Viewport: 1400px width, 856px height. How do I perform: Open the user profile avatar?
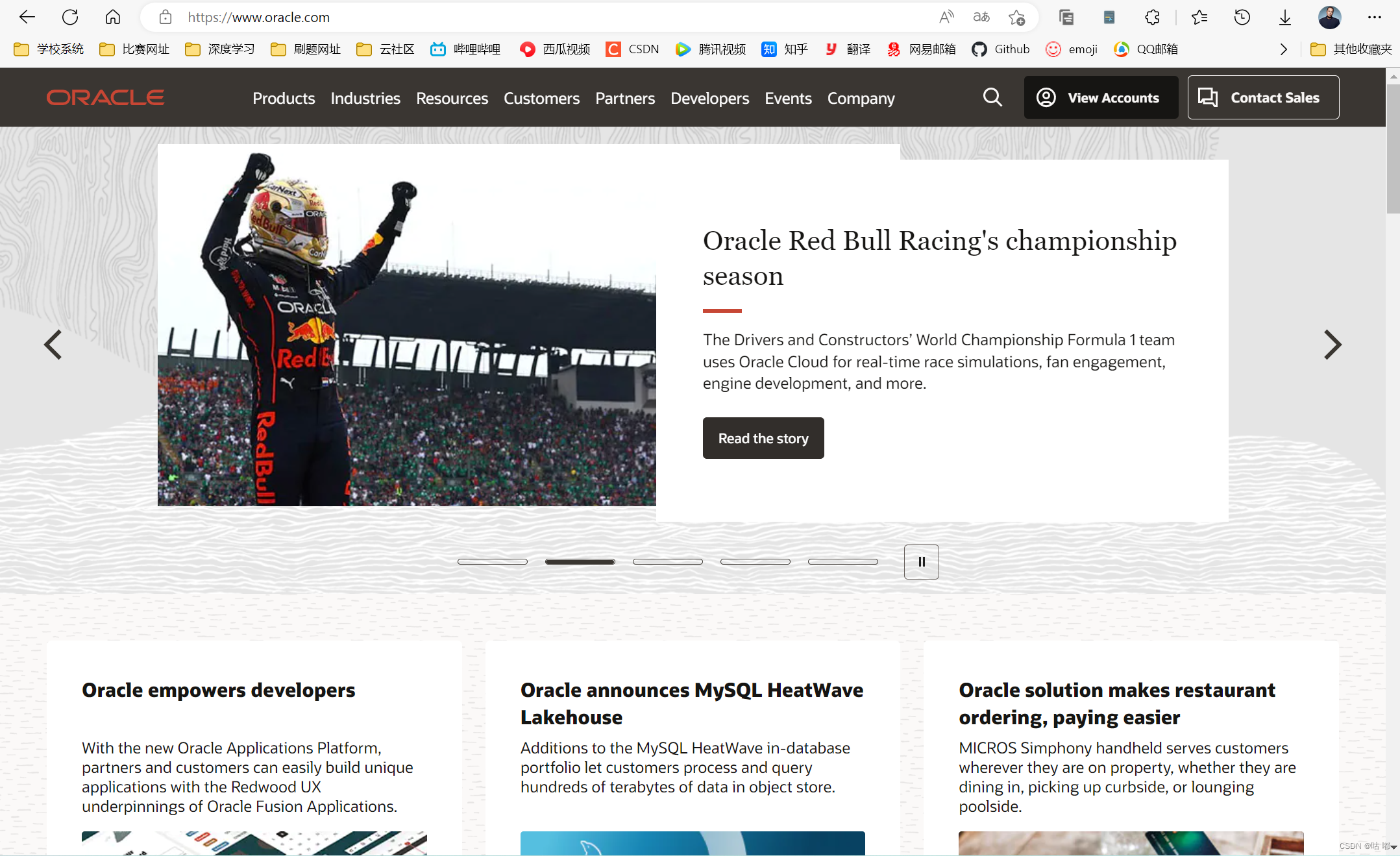[x=1329, y=18]
